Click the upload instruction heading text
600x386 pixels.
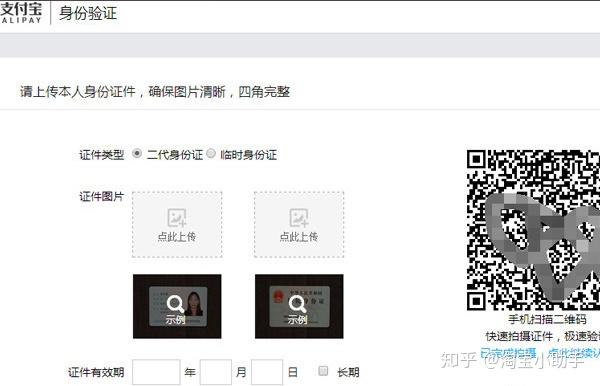[x=155, y=92]
